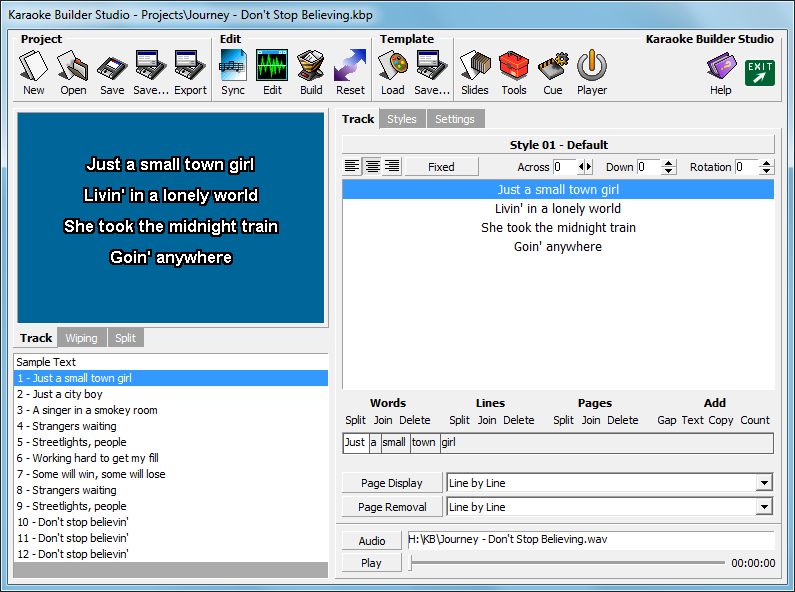Viewport: 795px width, 592px height.
Task: Expand the Page Display dropdown
Action: [764, 483]
